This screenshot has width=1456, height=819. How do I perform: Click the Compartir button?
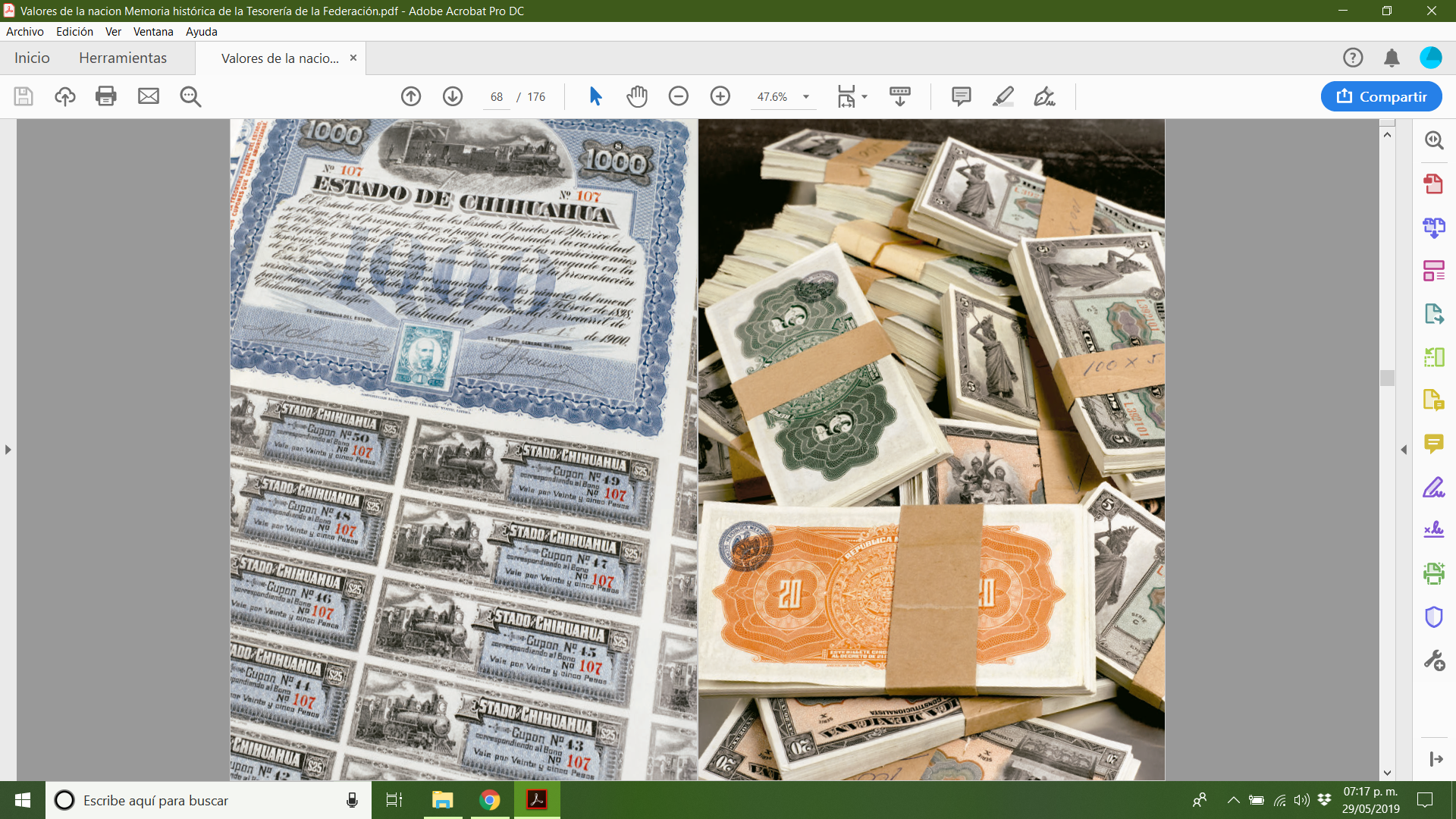[x=1381, y=96]
